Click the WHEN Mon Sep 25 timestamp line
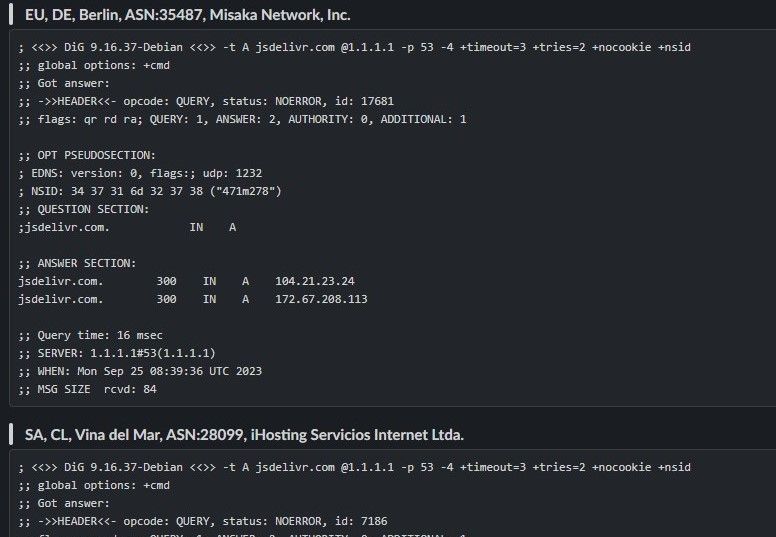 point(140,371)
